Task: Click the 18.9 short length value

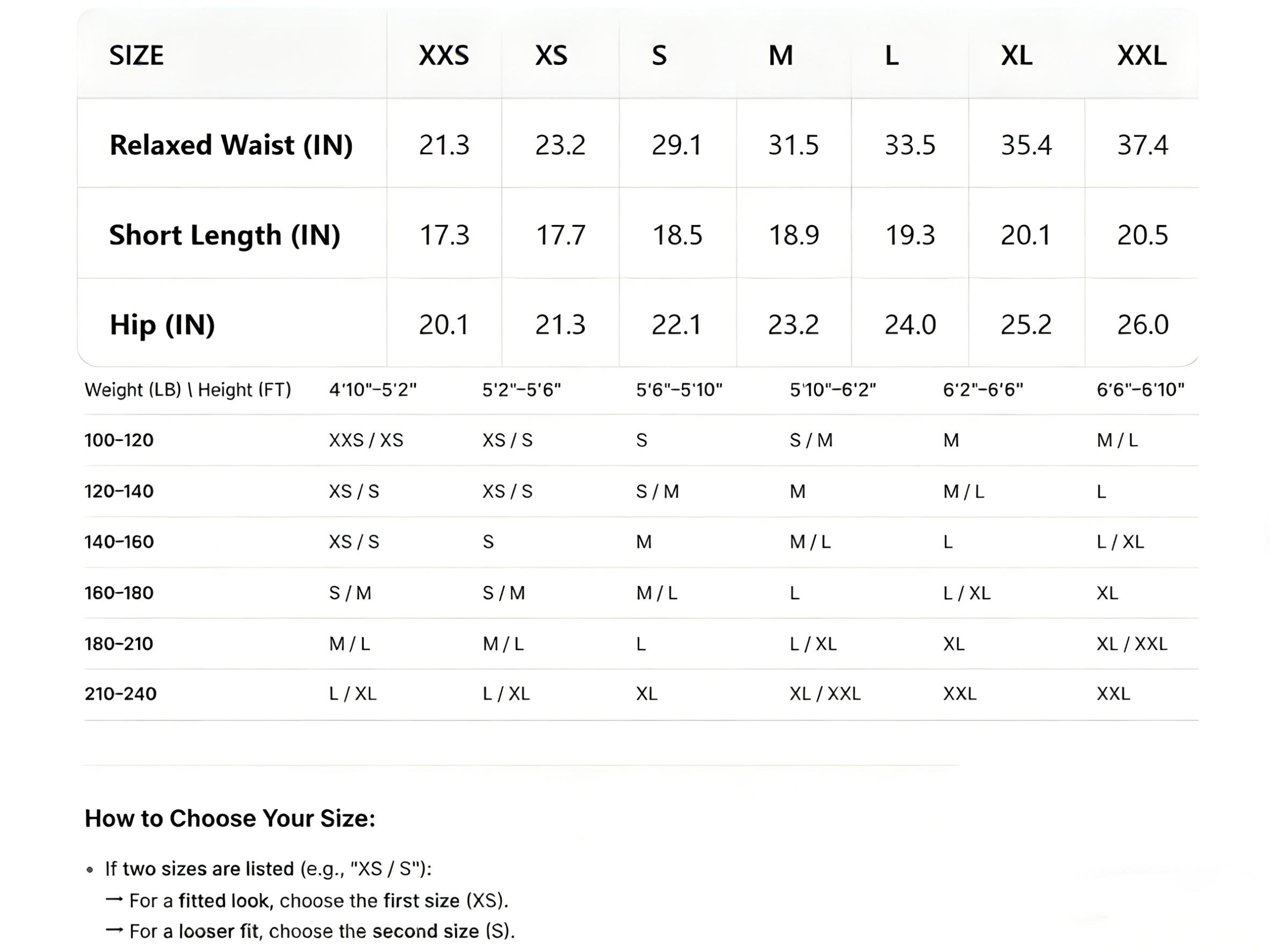Action: (793, 235)
